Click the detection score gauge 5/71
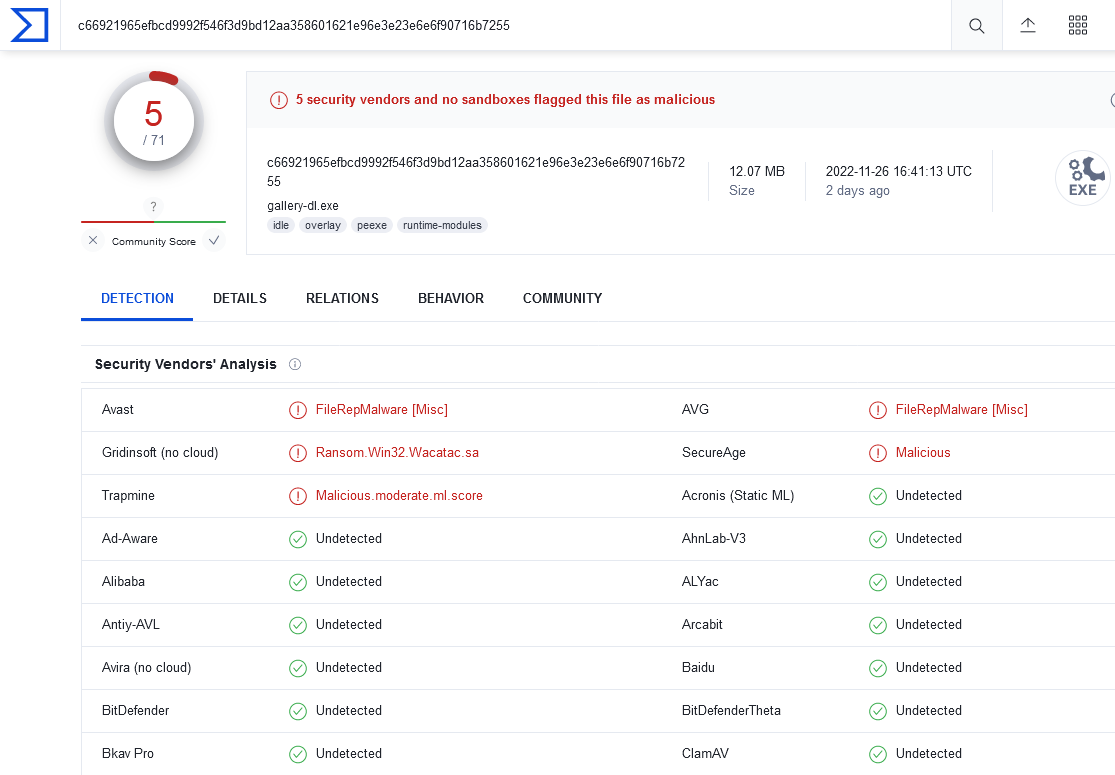 (154, 121)
